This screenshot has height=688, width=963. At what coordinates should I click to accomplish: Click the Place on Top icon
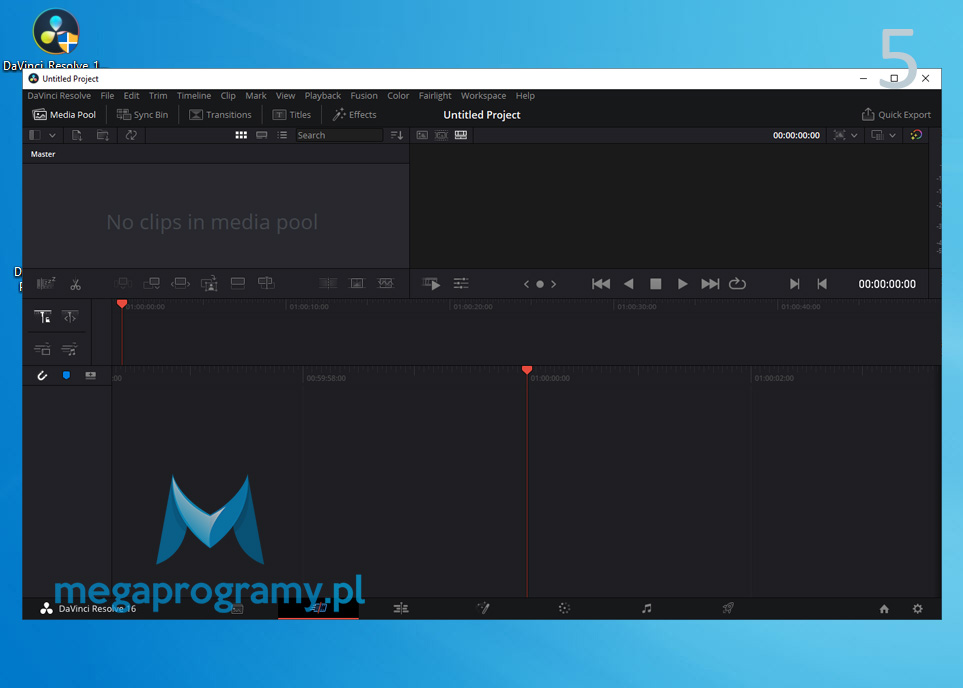click(238, 283)
